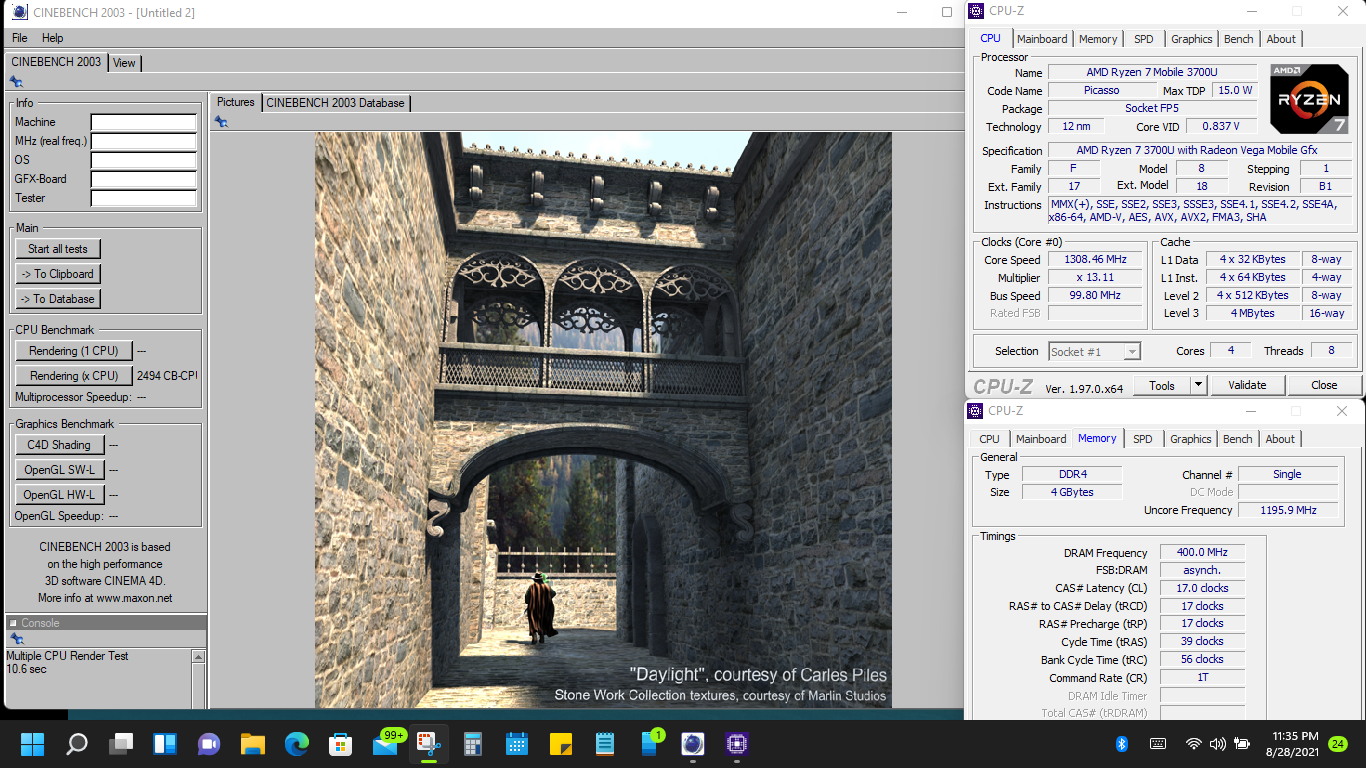Click the Bluetooth tray icon

[1122, 744]
